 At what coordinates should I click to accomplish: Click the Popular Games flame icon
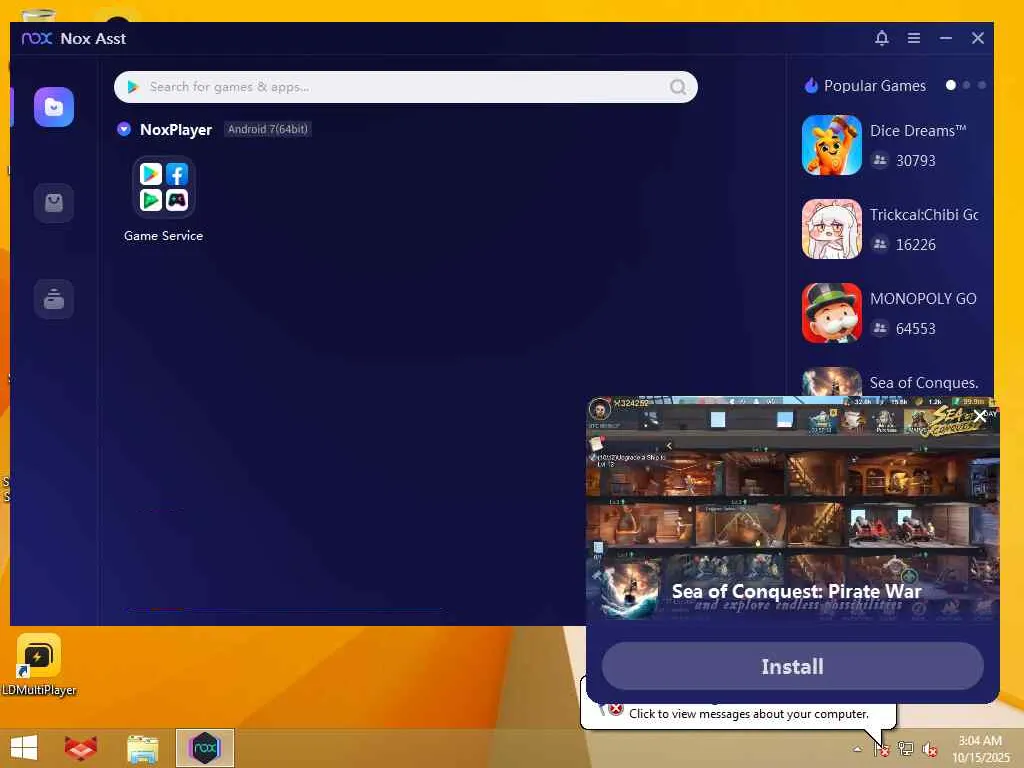tap(810, 86)
